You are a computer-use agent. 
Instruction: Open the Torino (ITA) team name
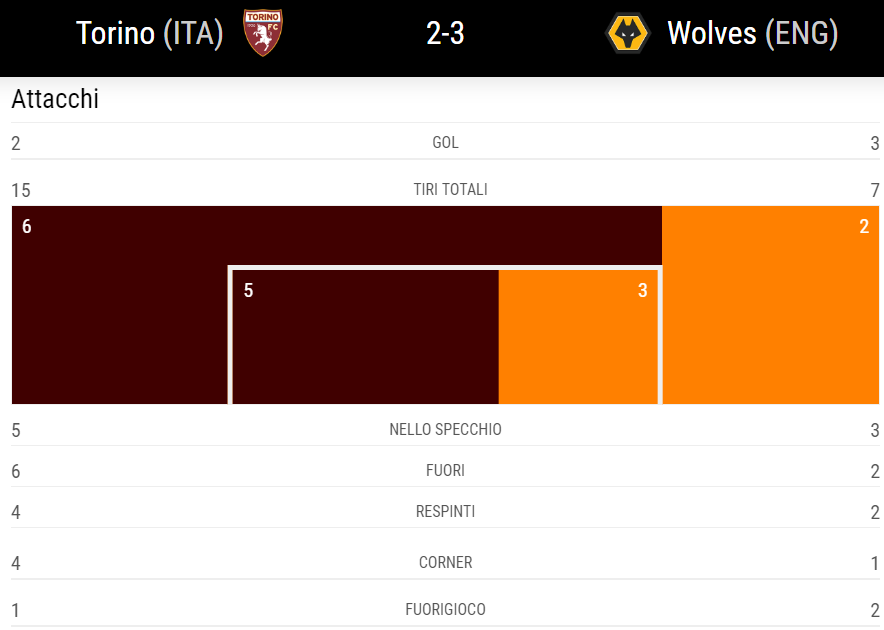pos(150,33)
